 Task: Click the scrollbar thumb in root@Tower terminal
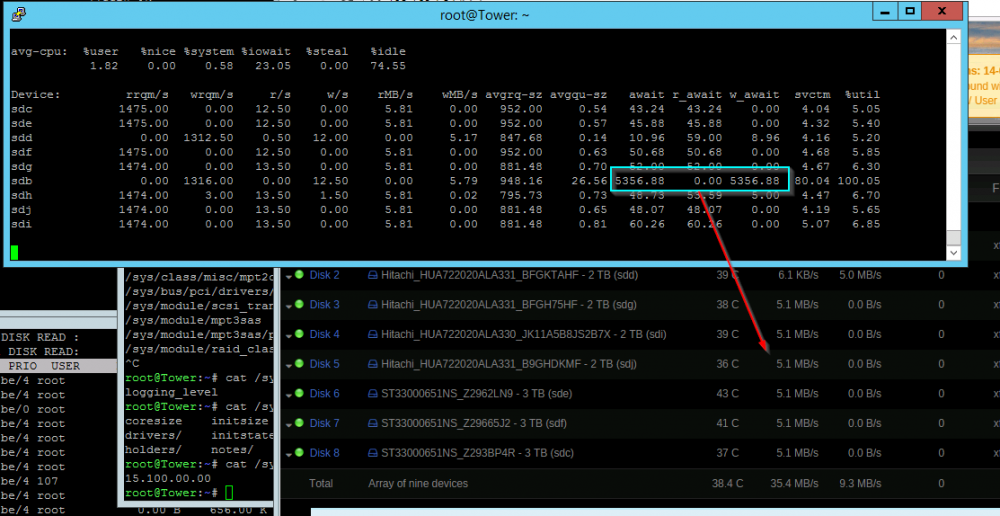[953, 238]
